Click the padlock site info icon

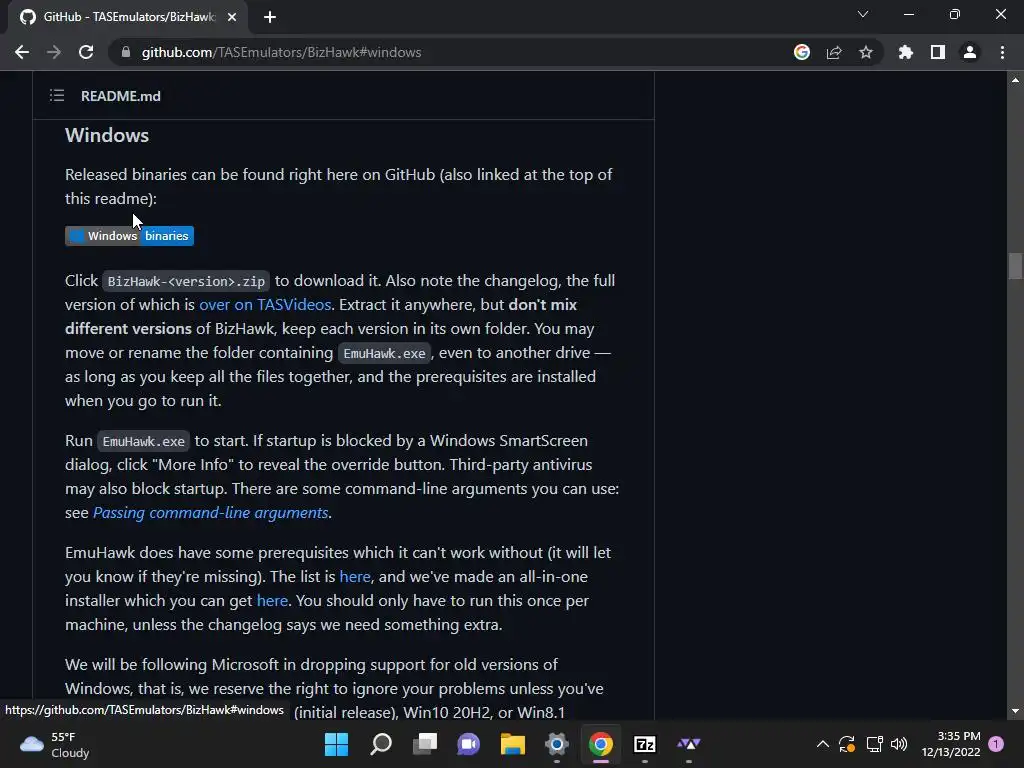point(126,52)
